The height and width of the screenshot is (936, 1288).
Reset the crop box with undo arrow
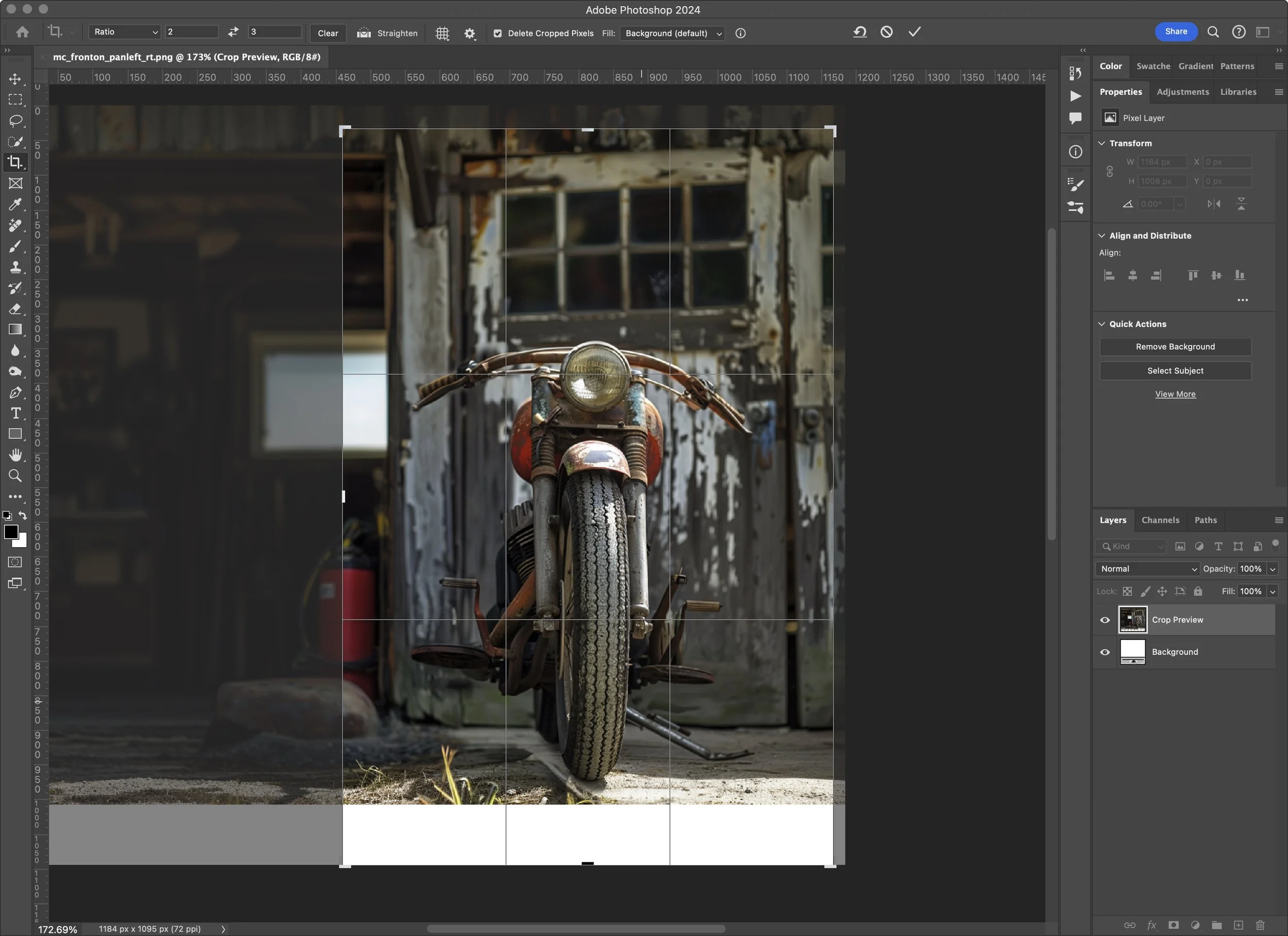click(860, 32)
